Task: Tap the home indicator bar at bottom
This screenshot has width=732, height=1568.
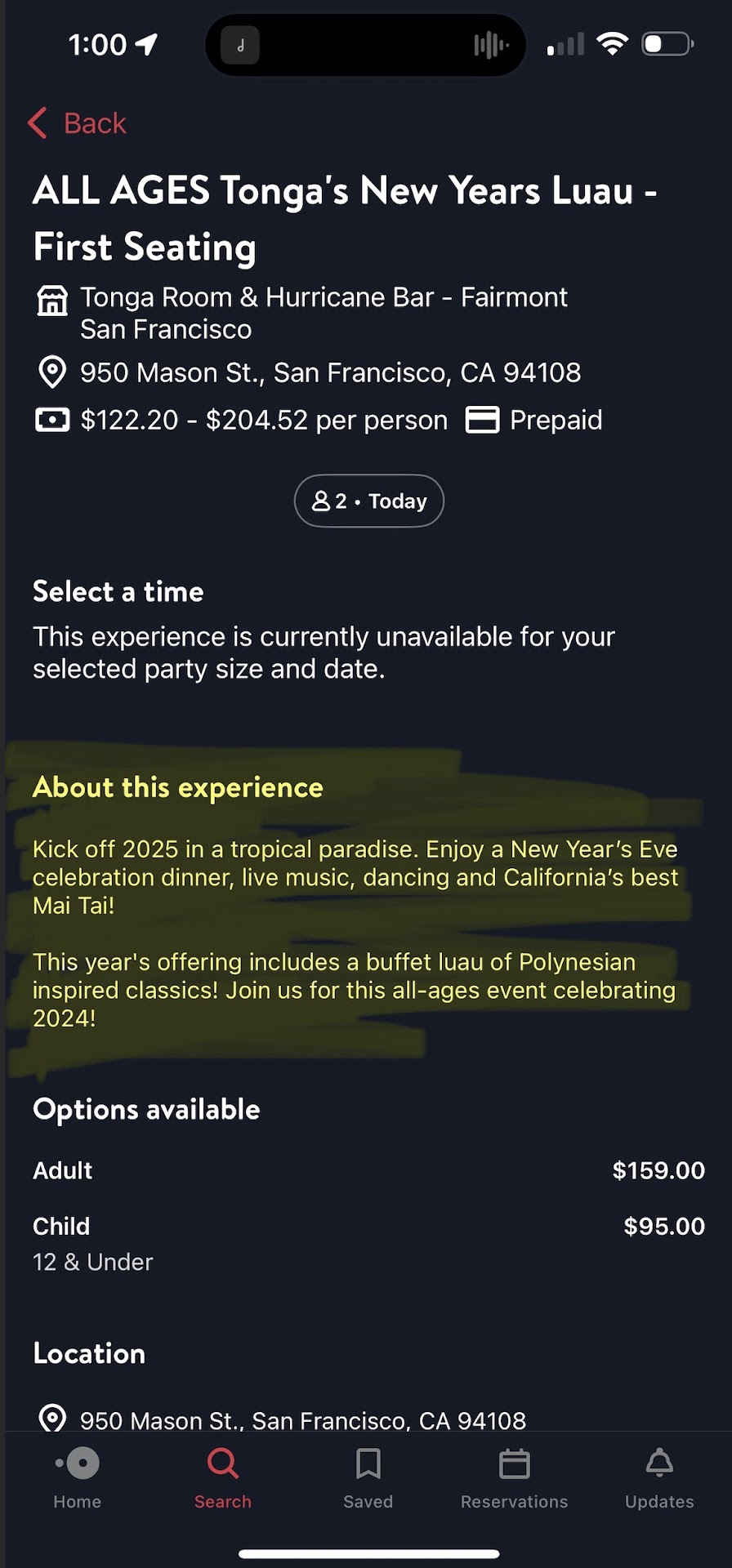Action: pos(368,1553)
